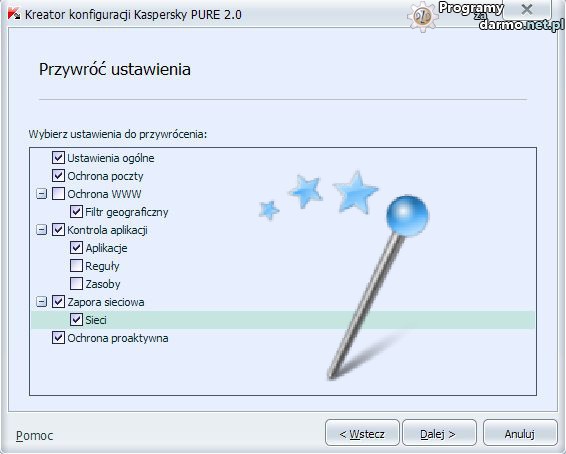
Task: Select the Ochrona proaktywna item label
Action: [118, 338]
